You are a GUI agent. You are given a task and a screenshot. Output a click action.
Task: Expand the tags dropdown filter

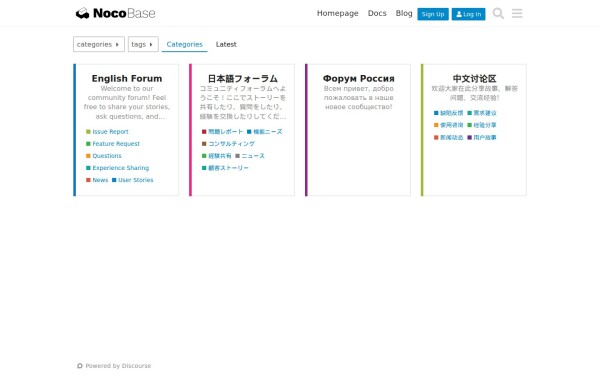(x=143, y=44)
